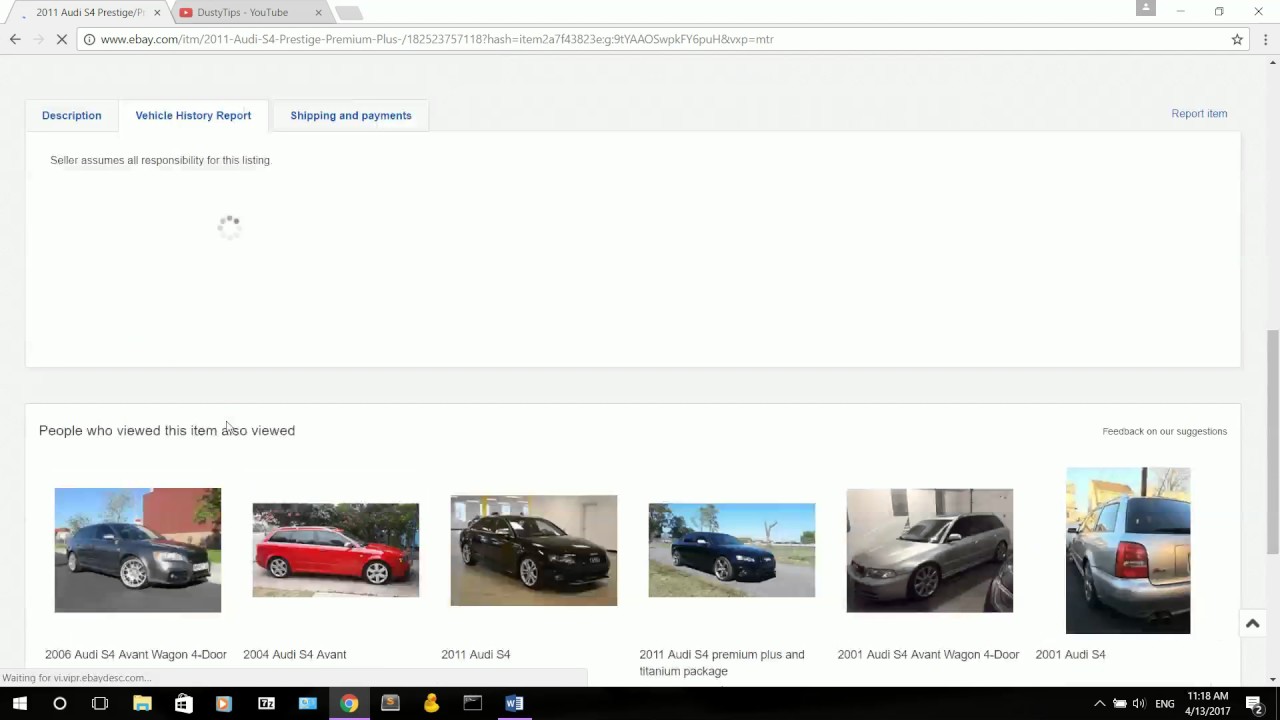
Task: Switch to DustyTips - YouTube browser tab
Action: click(249, 13)
